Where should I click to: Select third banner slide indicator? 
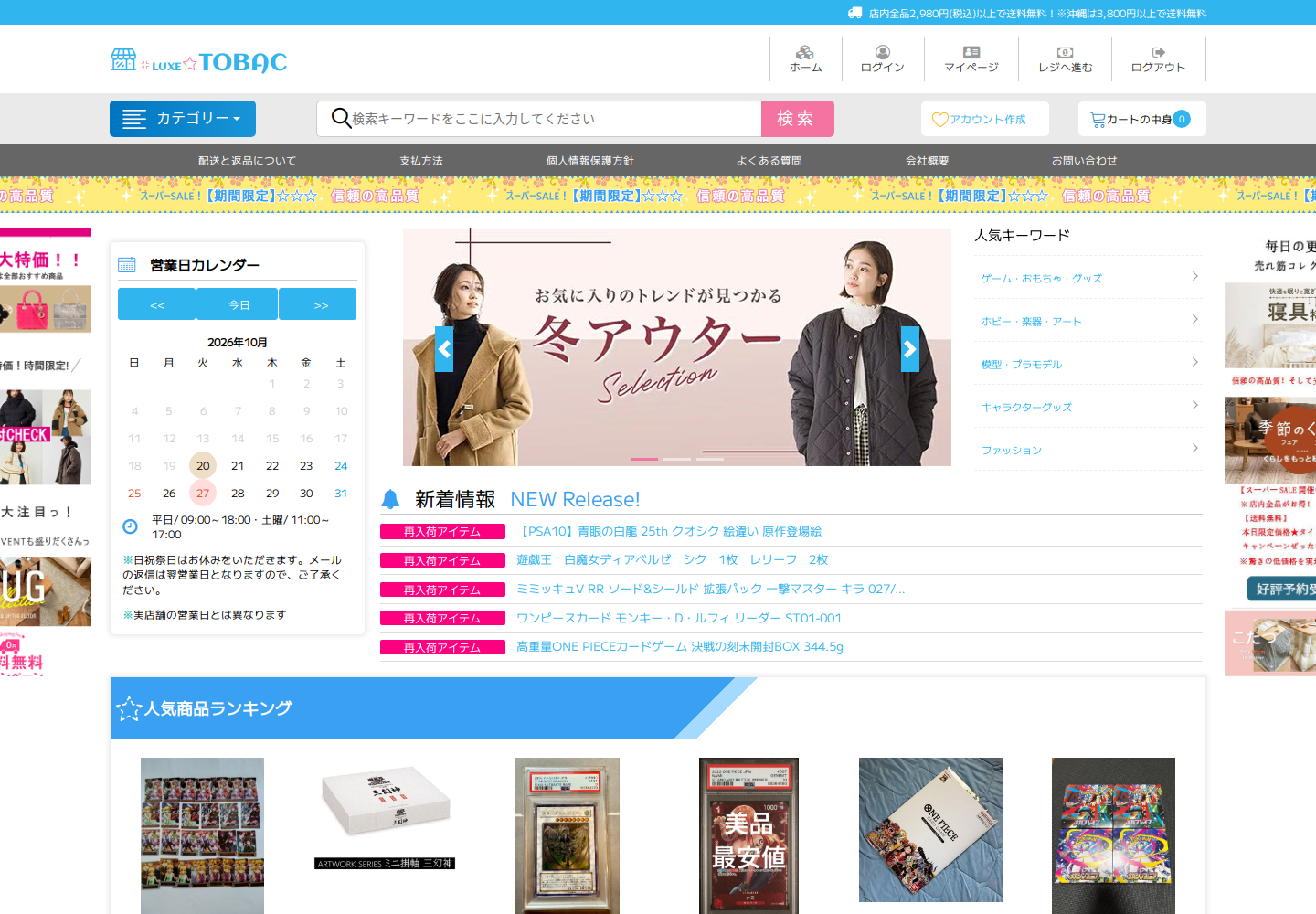point(710,459)
